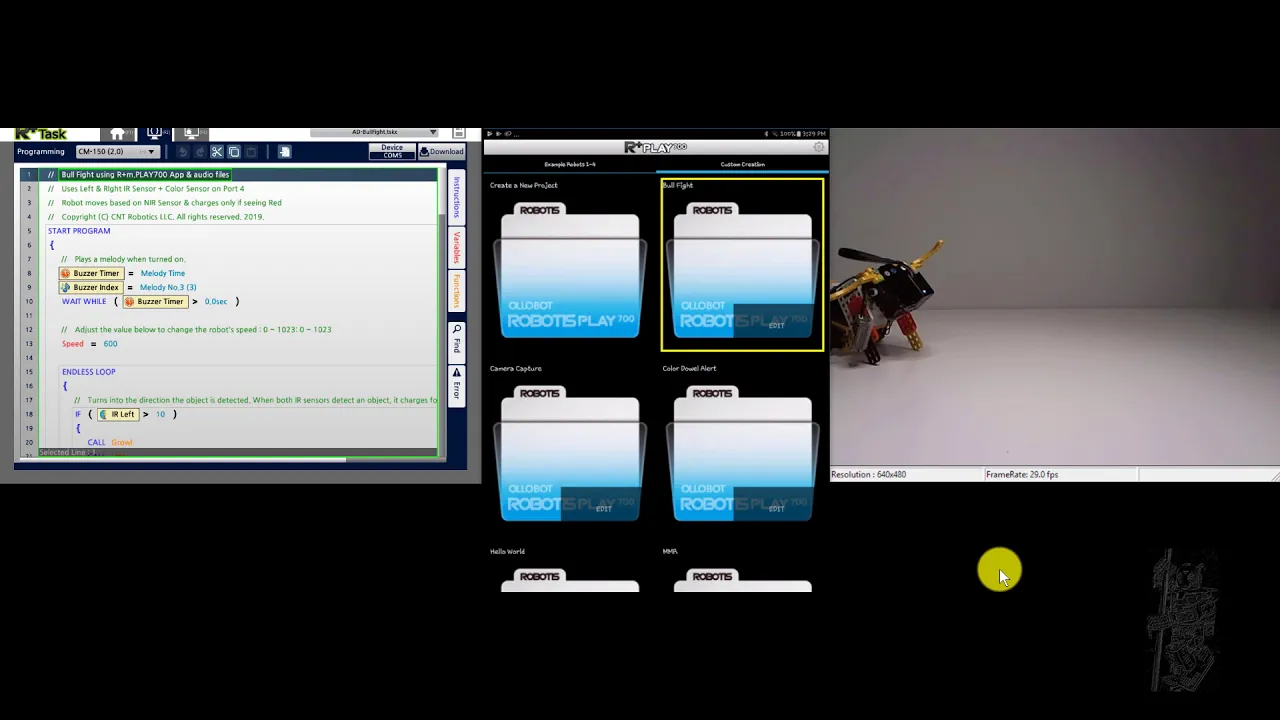Click the FrameRate: 29.0 fps status text

pos(1021,474)
